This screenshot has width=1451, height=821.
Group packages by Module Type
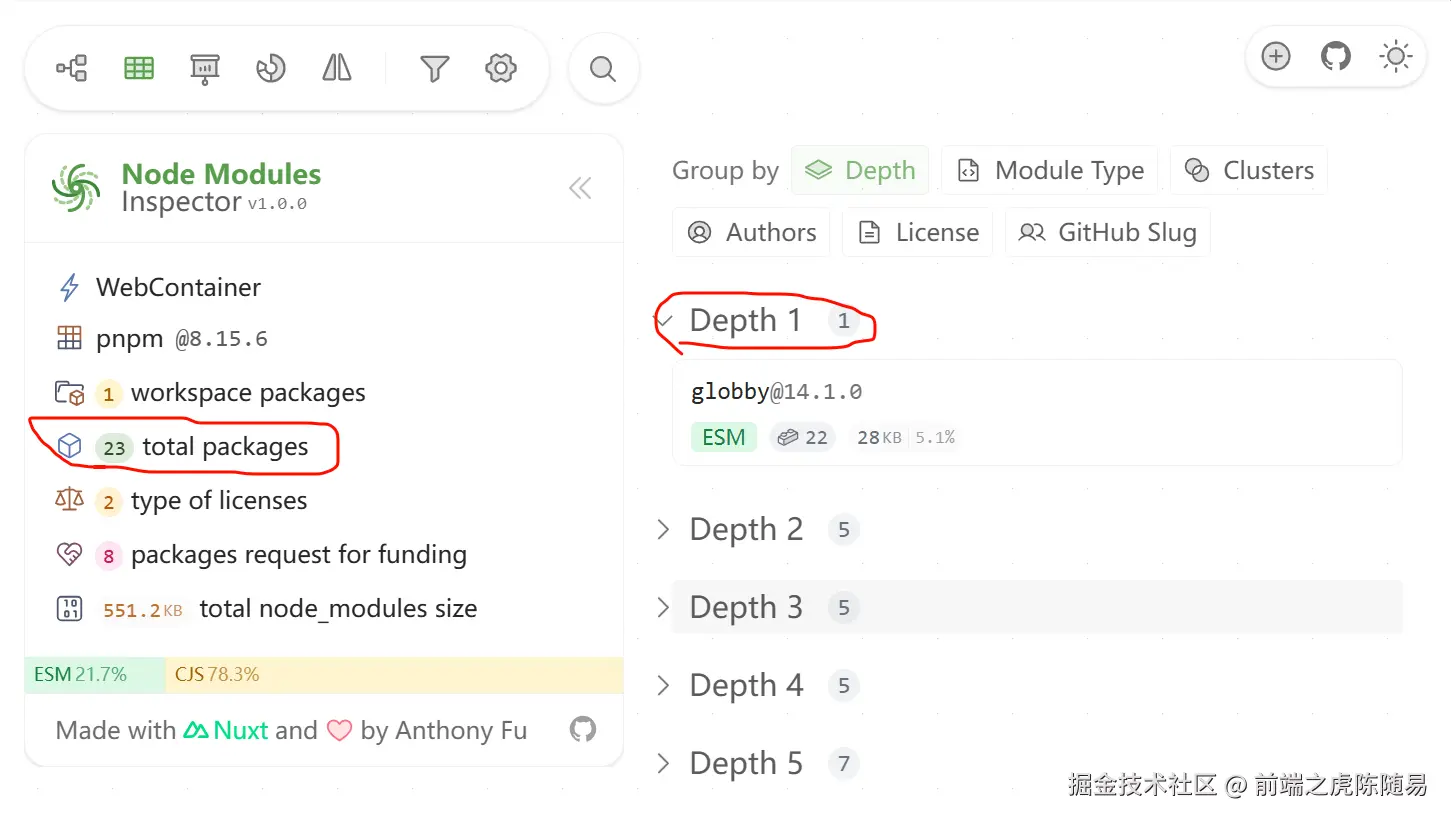1049,170
